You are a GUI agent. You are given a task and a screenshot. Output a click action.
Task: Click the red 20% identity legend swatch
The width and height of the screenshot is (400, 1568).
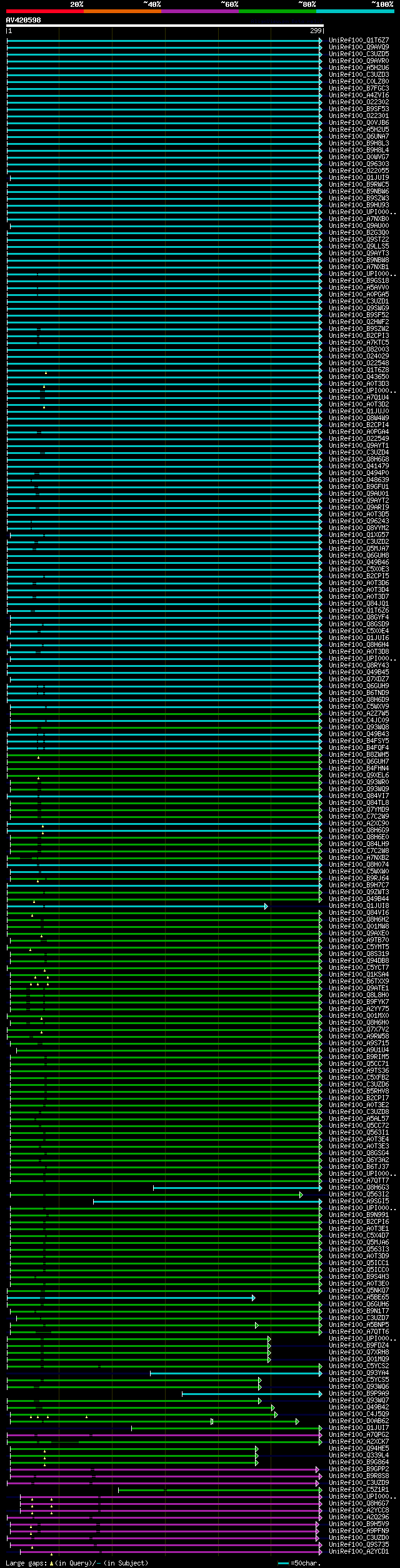tap(44, 11)
